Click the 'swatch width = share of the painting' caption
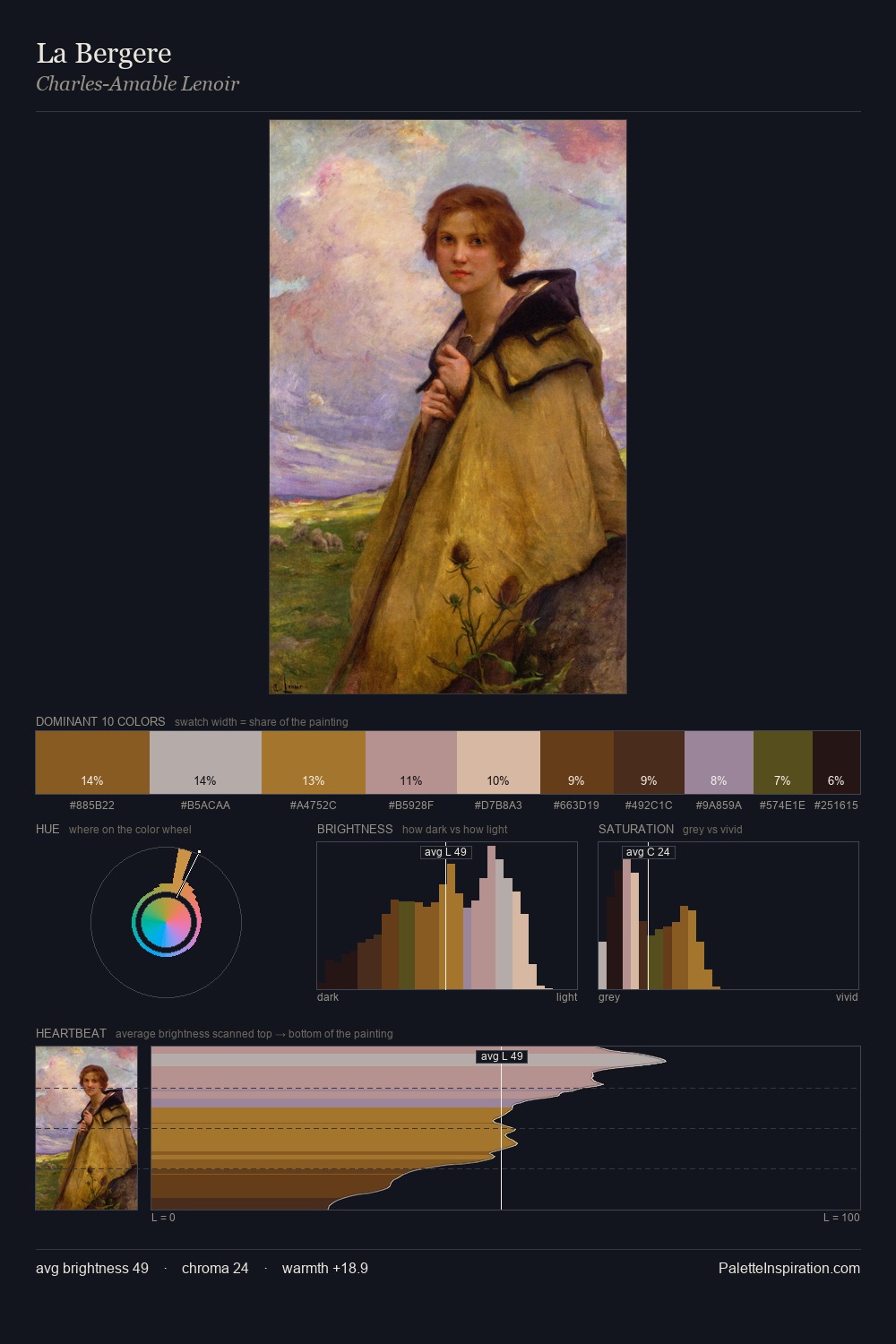Viewport: 896px width, 1344px height. point(261,722)
